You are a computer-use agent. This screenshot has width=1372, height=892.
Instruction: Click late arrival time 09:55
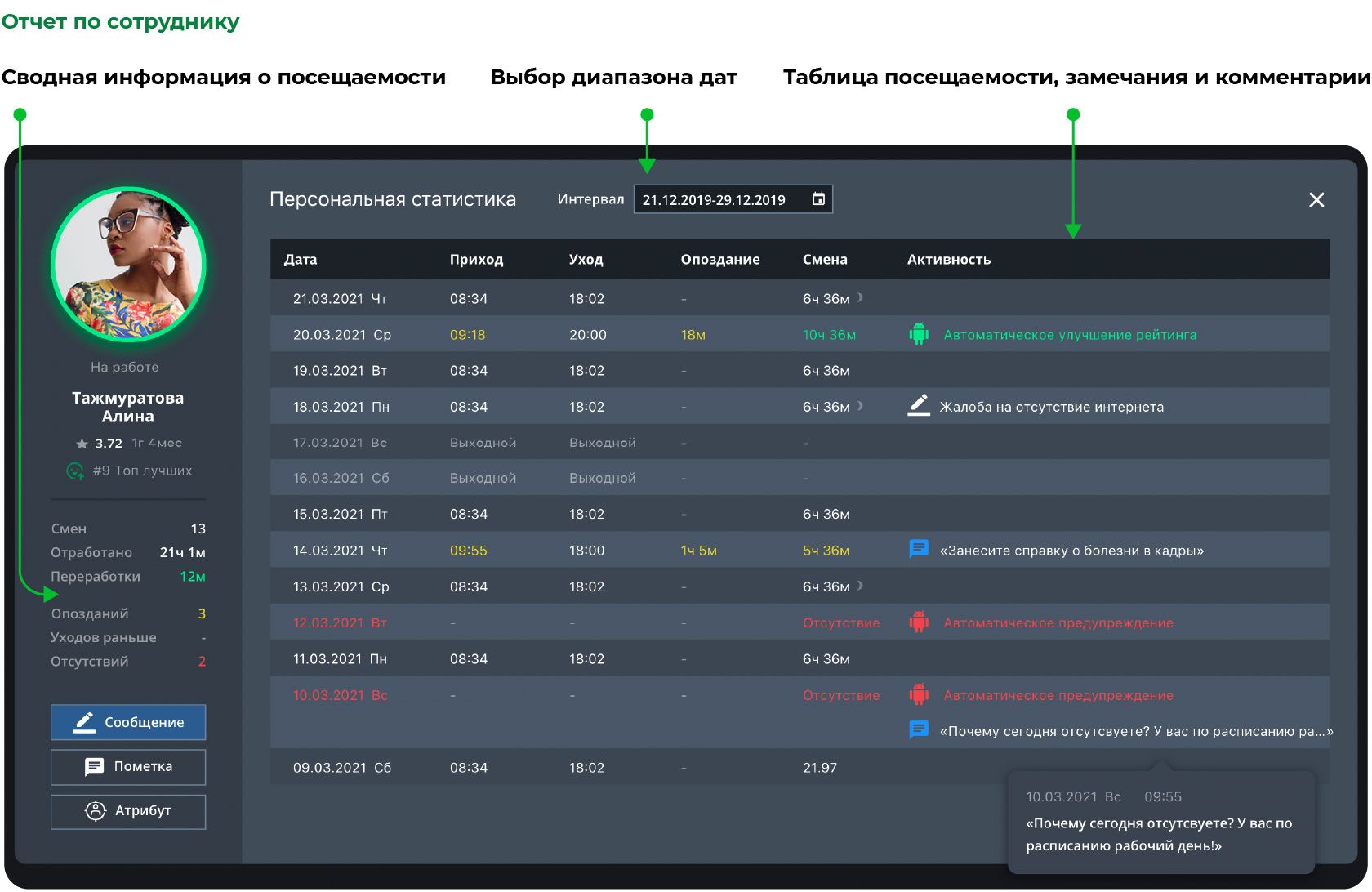click(x=468, y=551)
